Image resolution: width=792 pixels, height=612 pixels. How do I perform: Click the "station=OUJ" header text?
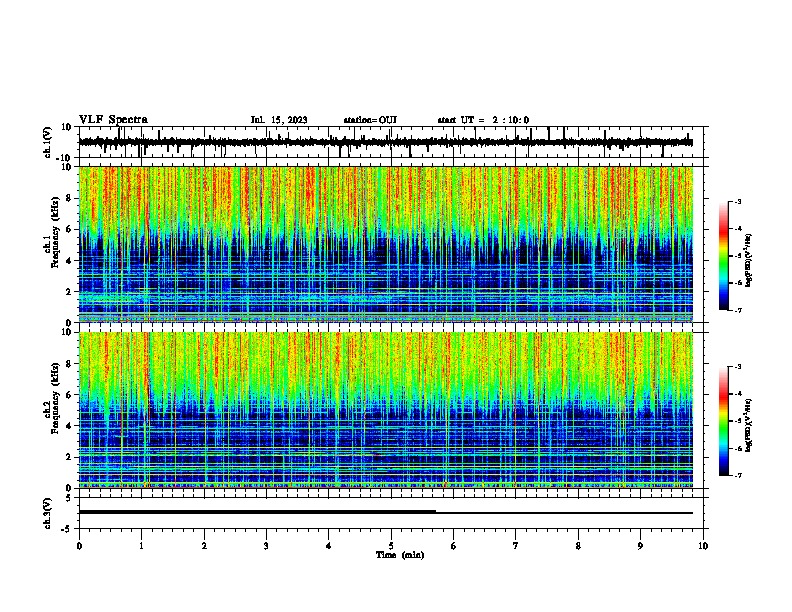pos(370,120)
